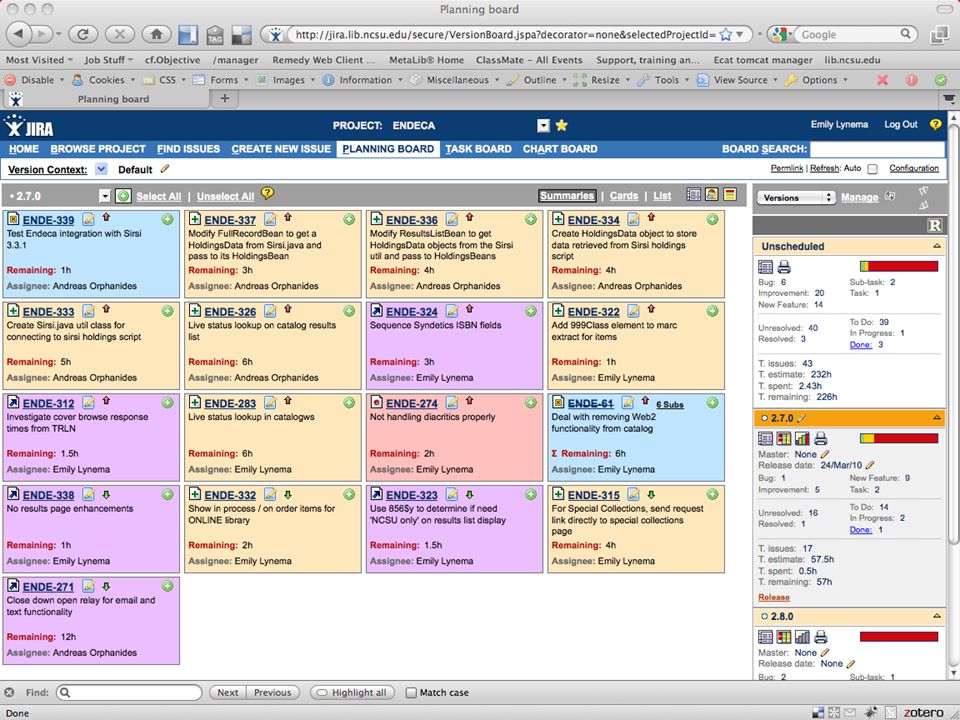Click the browser Back arrow button
The image size is (960, 720).
point(20,34)
